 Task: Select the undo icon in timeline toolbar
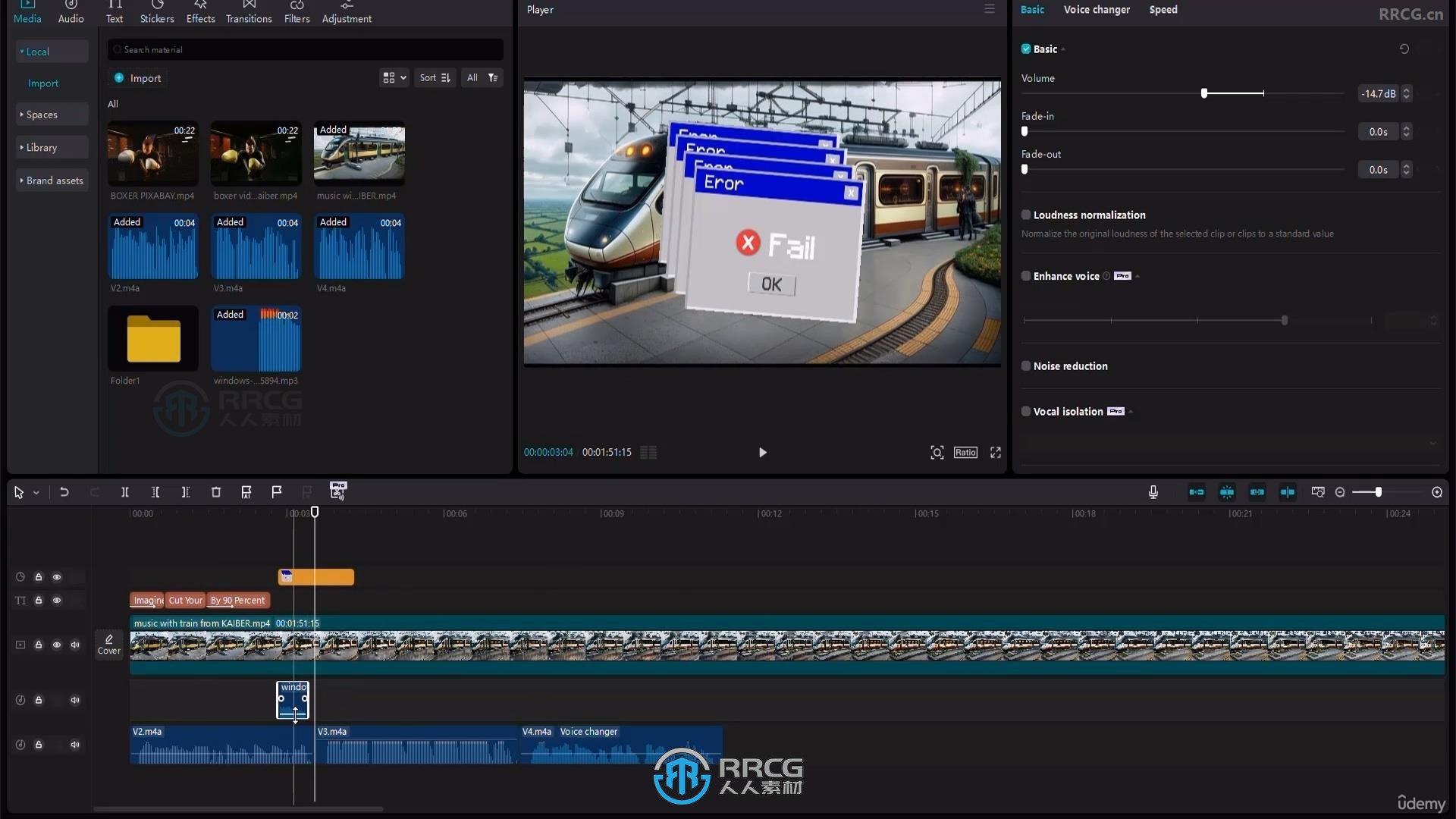[63, 491]
